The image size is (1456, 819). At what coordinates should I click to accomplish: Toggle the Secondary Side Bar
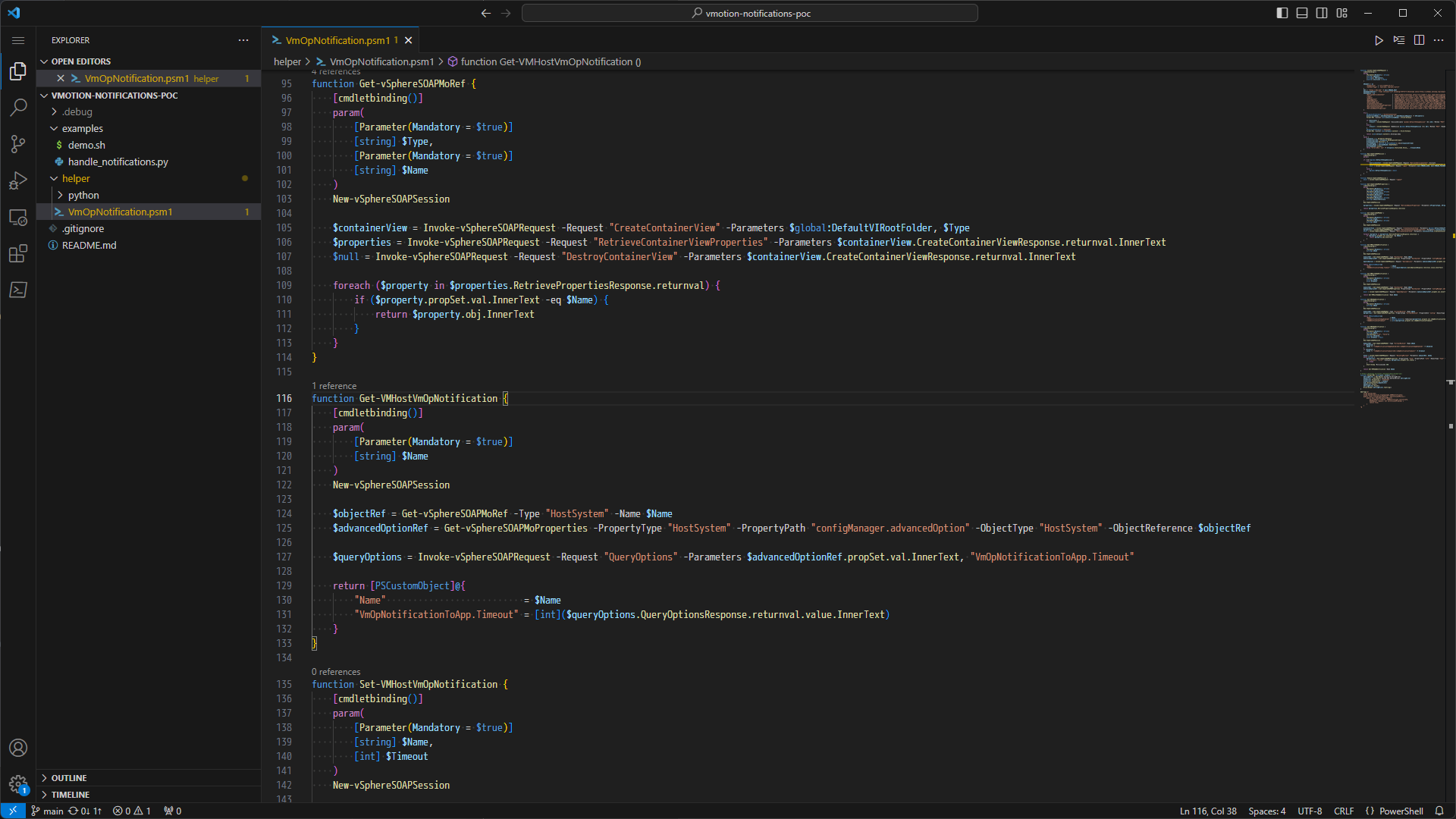(1321, 13)
